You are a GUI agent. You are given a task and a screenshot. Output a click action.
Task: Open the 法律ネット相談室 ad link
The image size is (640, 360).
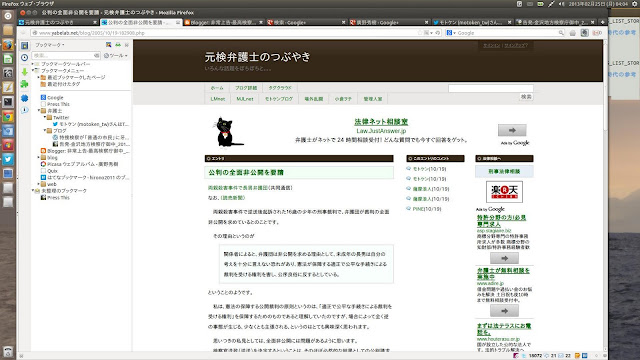381,122
